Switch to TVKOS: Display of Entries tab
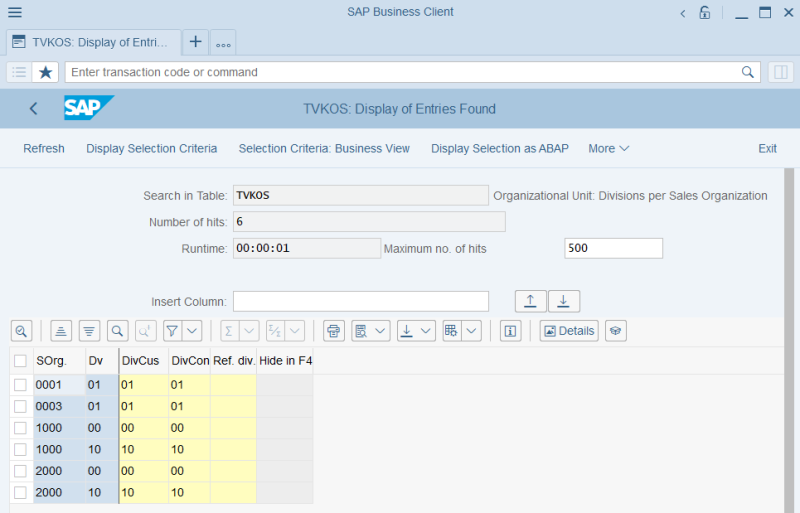The height and width of the screenshot is (513, 800). [x=93, y=42]
